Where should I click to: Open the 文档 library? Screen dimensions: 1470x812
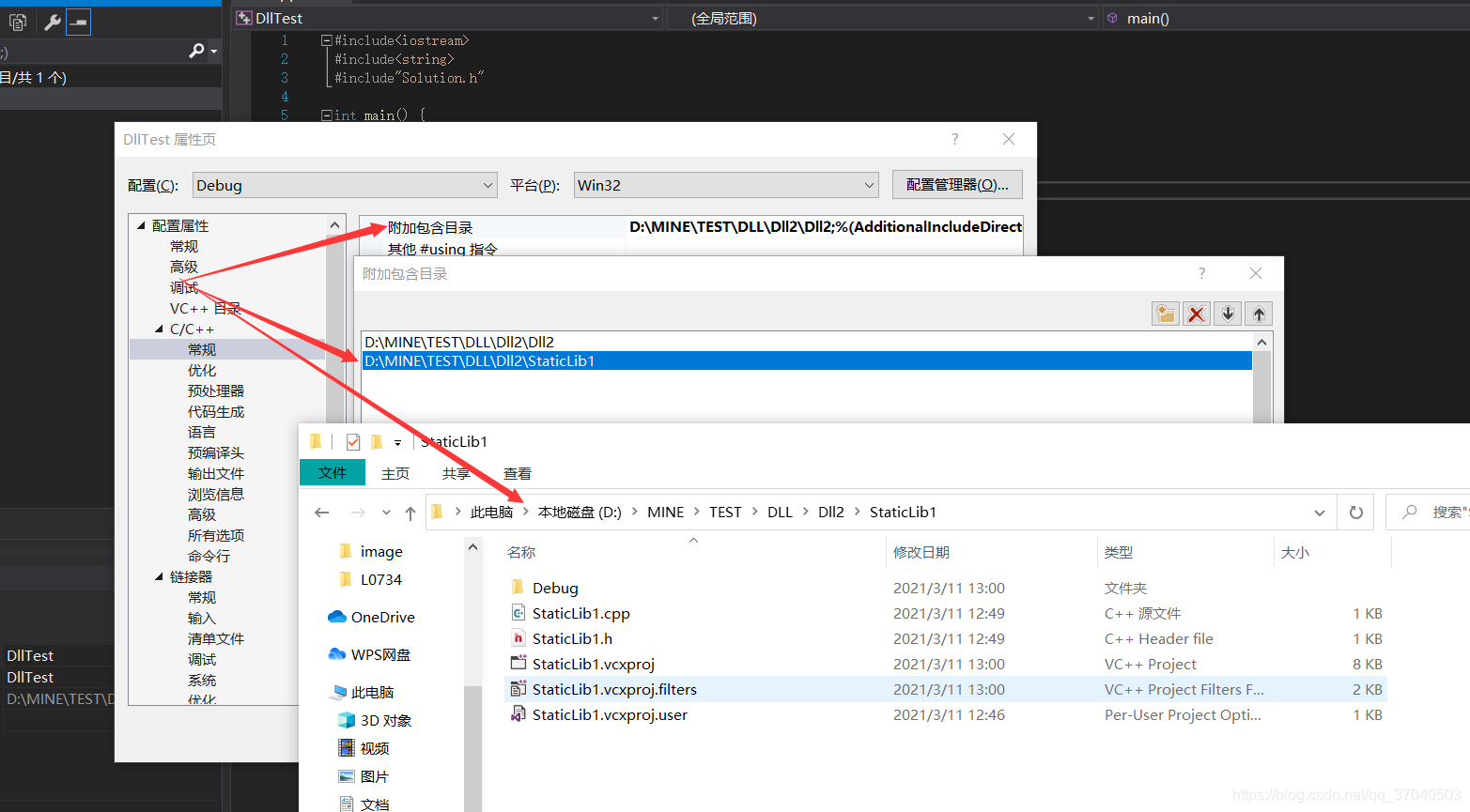363,804
